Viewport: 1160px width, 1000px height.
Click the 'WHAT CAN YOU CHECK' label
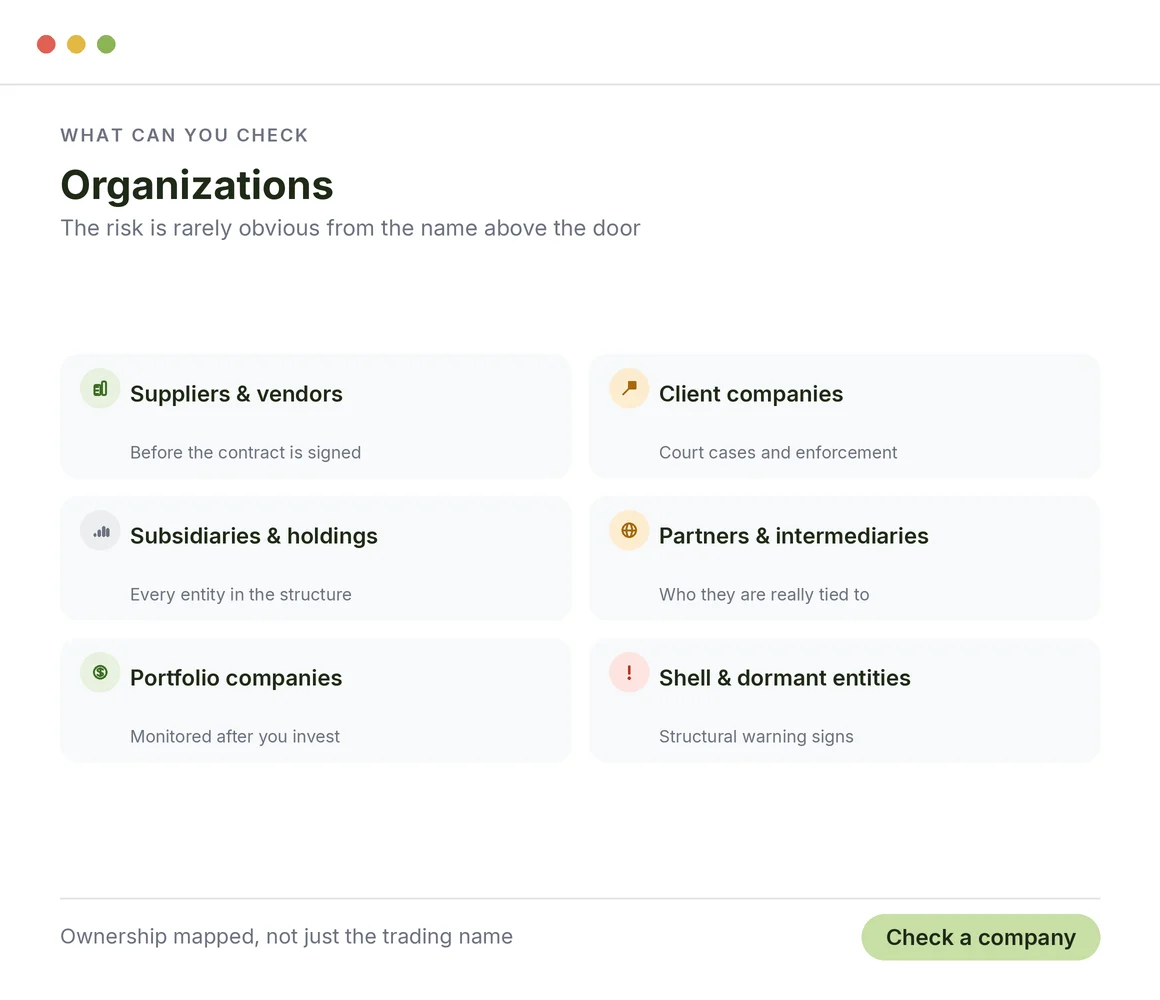point(184,135)
